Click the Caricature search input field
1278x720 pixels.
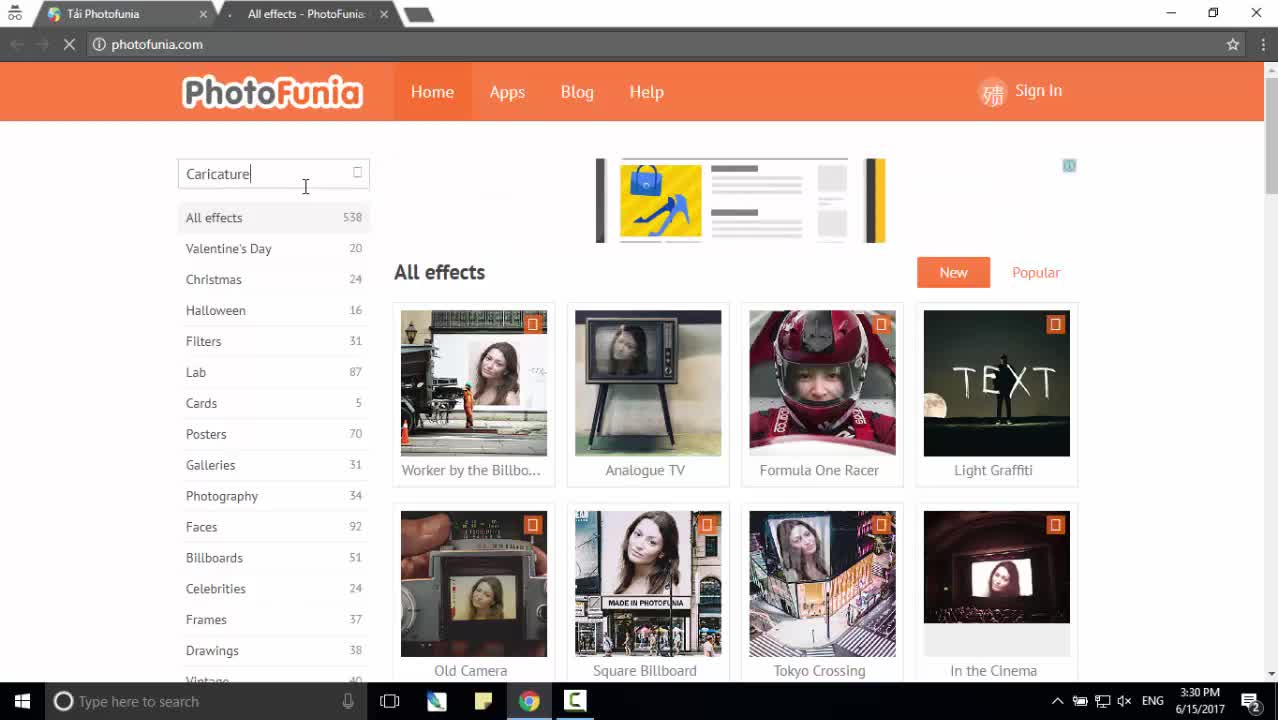pos(274,174)
